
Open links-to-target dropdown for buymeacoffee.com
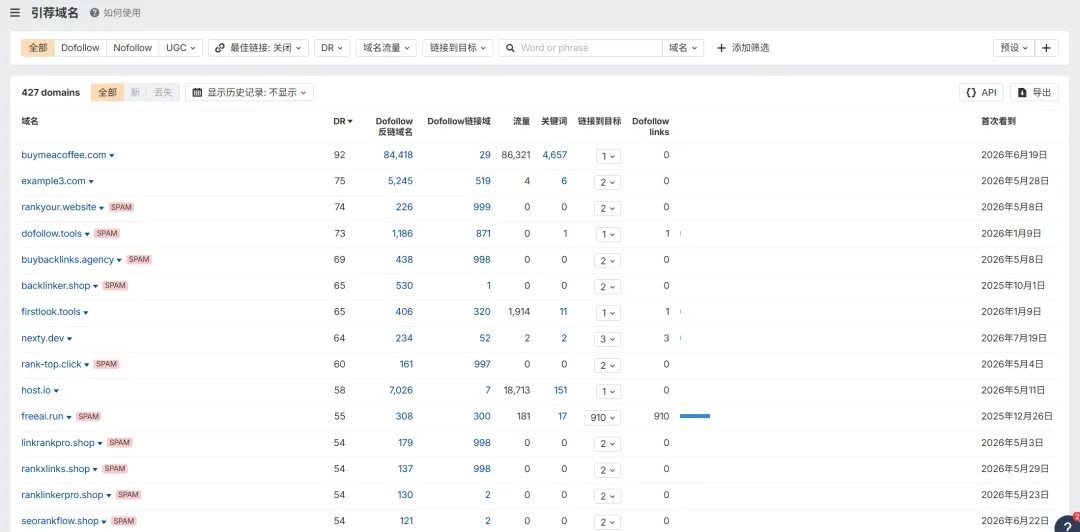click(608, 156)
